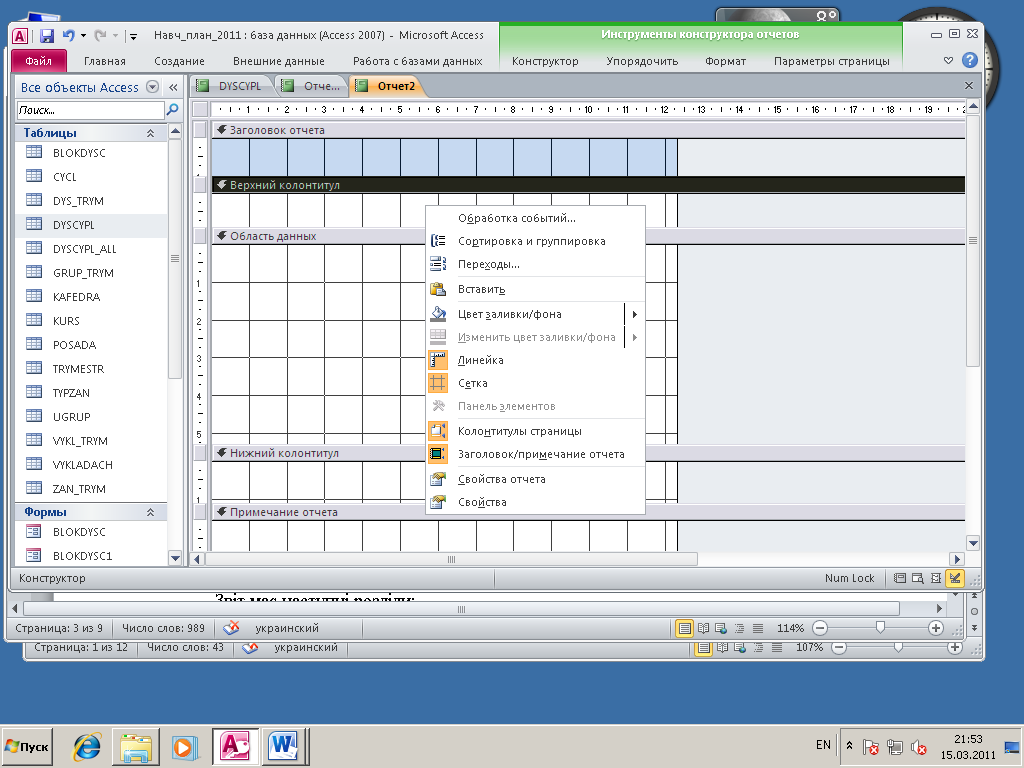This screenshot has width=1024, height=768.
Task: Show hidden tray icons arrow
Action: point(850,745)
